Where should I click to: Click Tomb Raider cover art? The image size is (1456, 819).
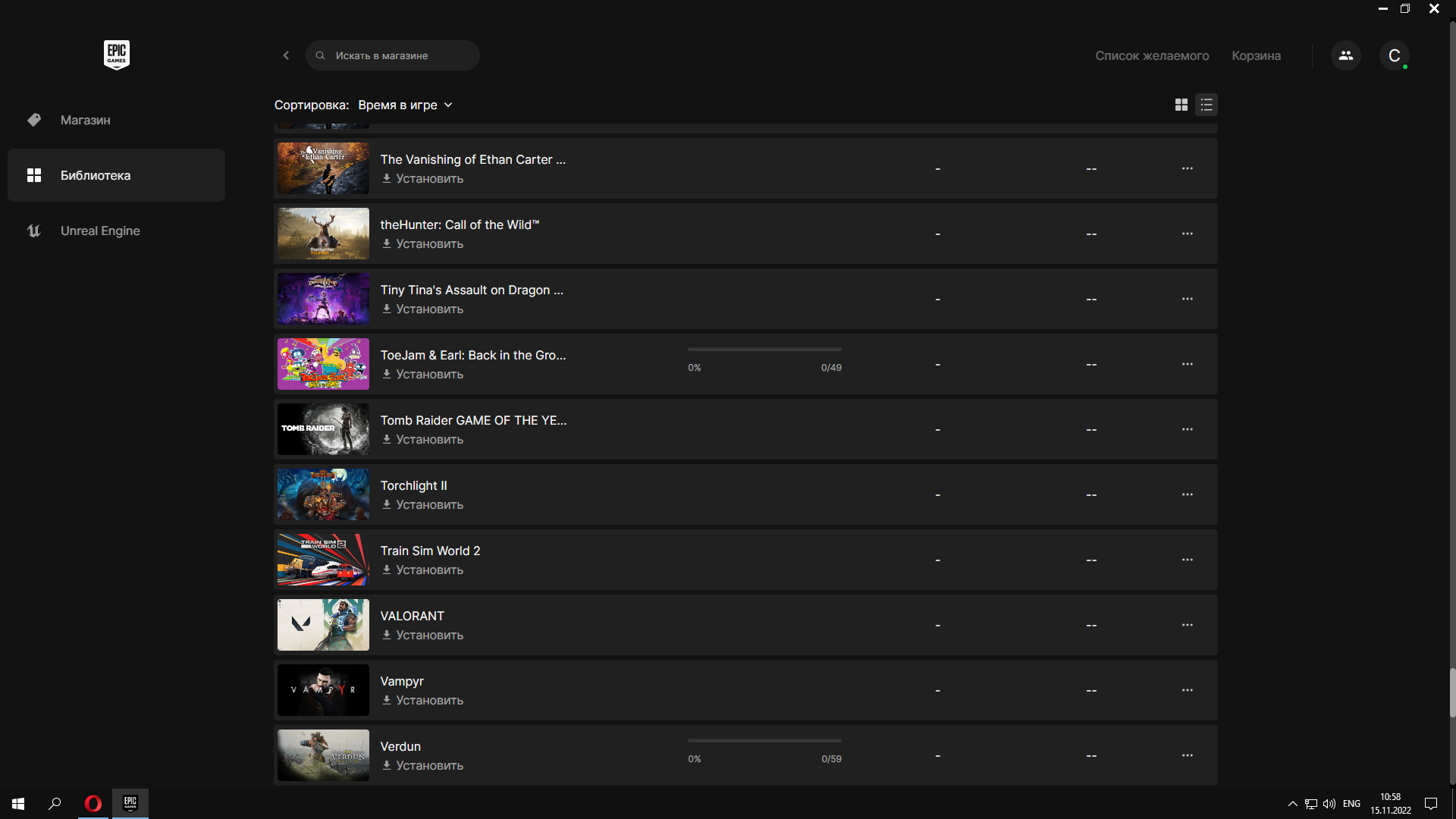tap(323, 429)
